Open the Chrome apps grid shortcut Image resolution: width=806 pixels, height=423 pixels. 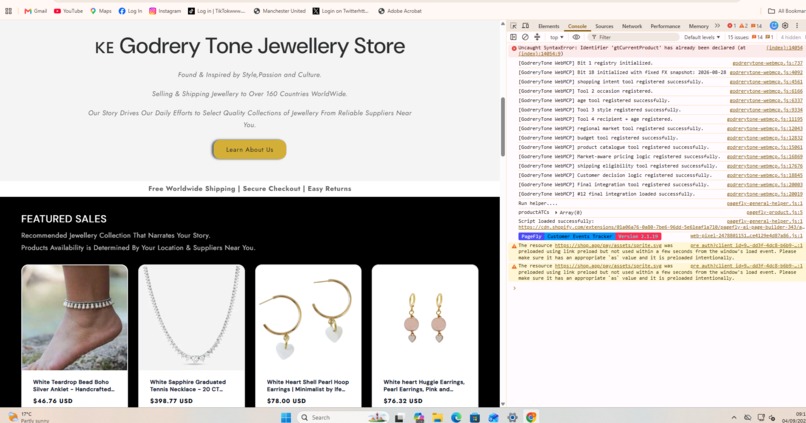8,11
